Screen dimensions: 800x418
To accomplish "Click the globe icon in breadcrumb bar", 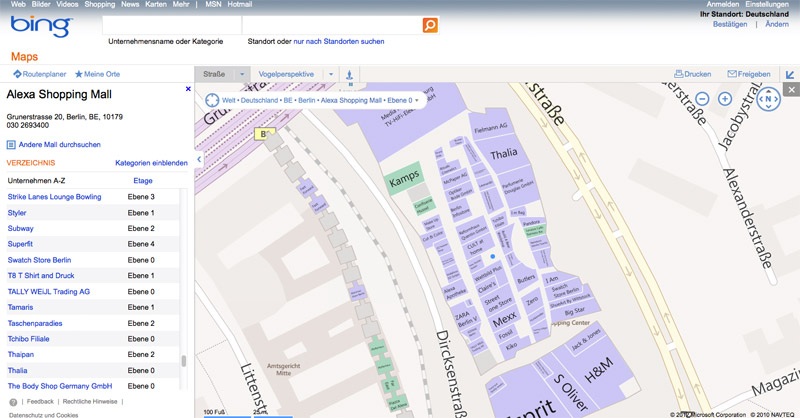I will click(x=212, y=100).
